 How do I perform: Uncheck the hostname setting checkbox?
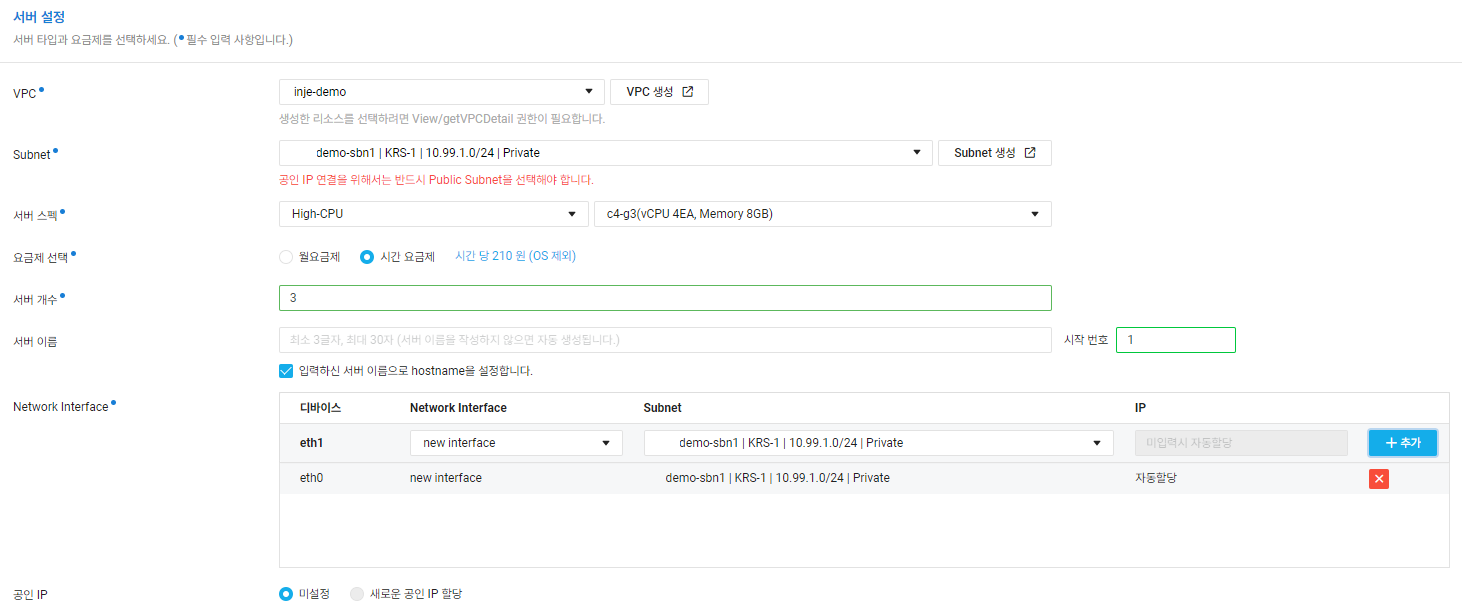point(285,370)
